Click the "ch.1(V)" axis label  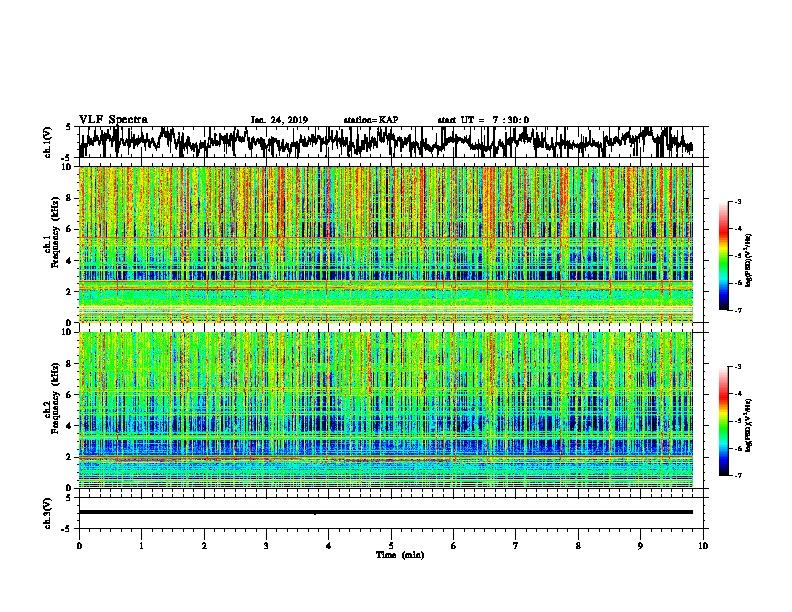pos(47,142)
